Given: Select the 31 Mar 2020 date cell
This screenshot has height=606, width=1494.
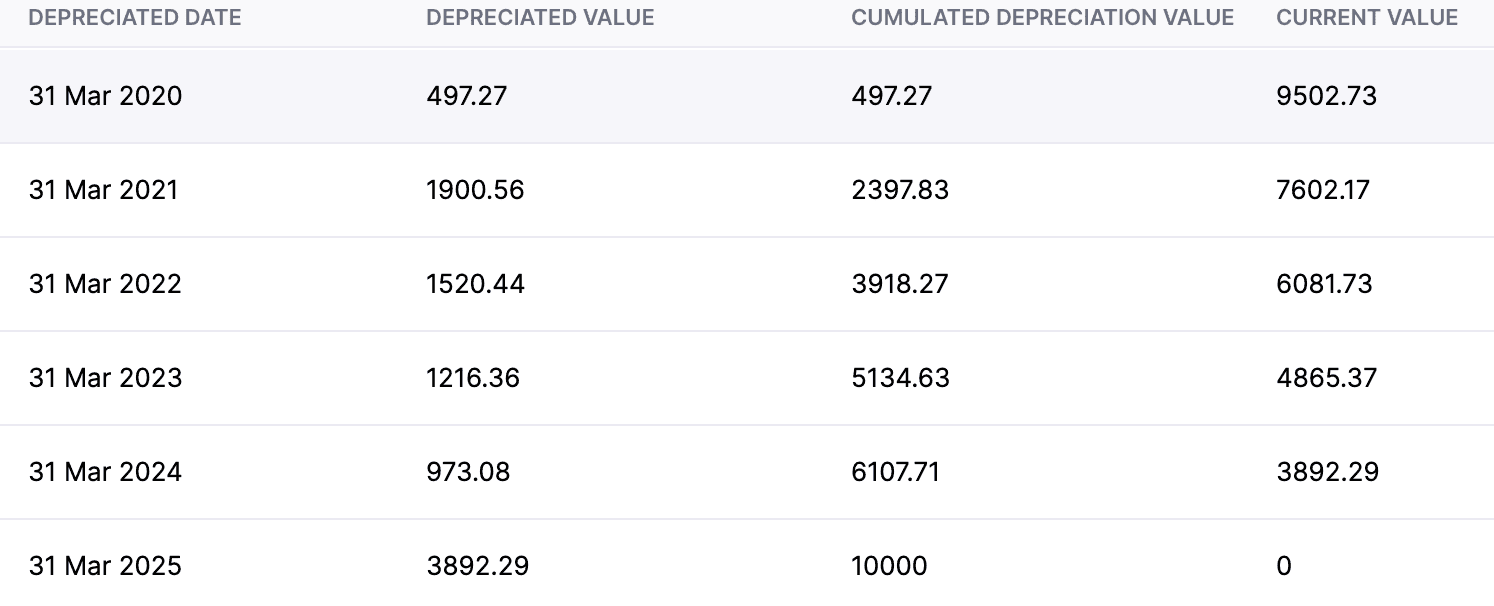Looking at the screenshot, I should [105, 96].
